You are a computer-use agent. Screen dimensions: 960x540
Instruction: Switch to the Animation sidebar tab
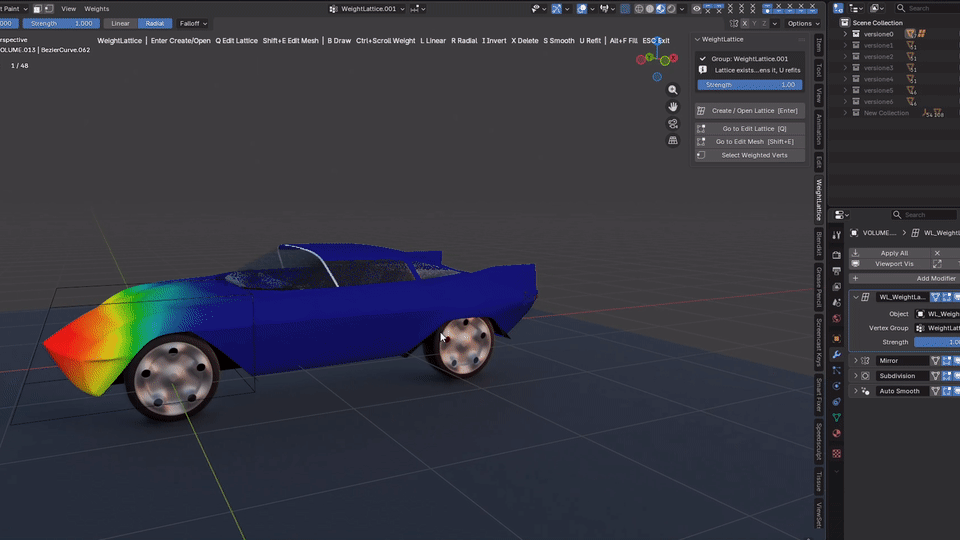(x=819, y=129)
